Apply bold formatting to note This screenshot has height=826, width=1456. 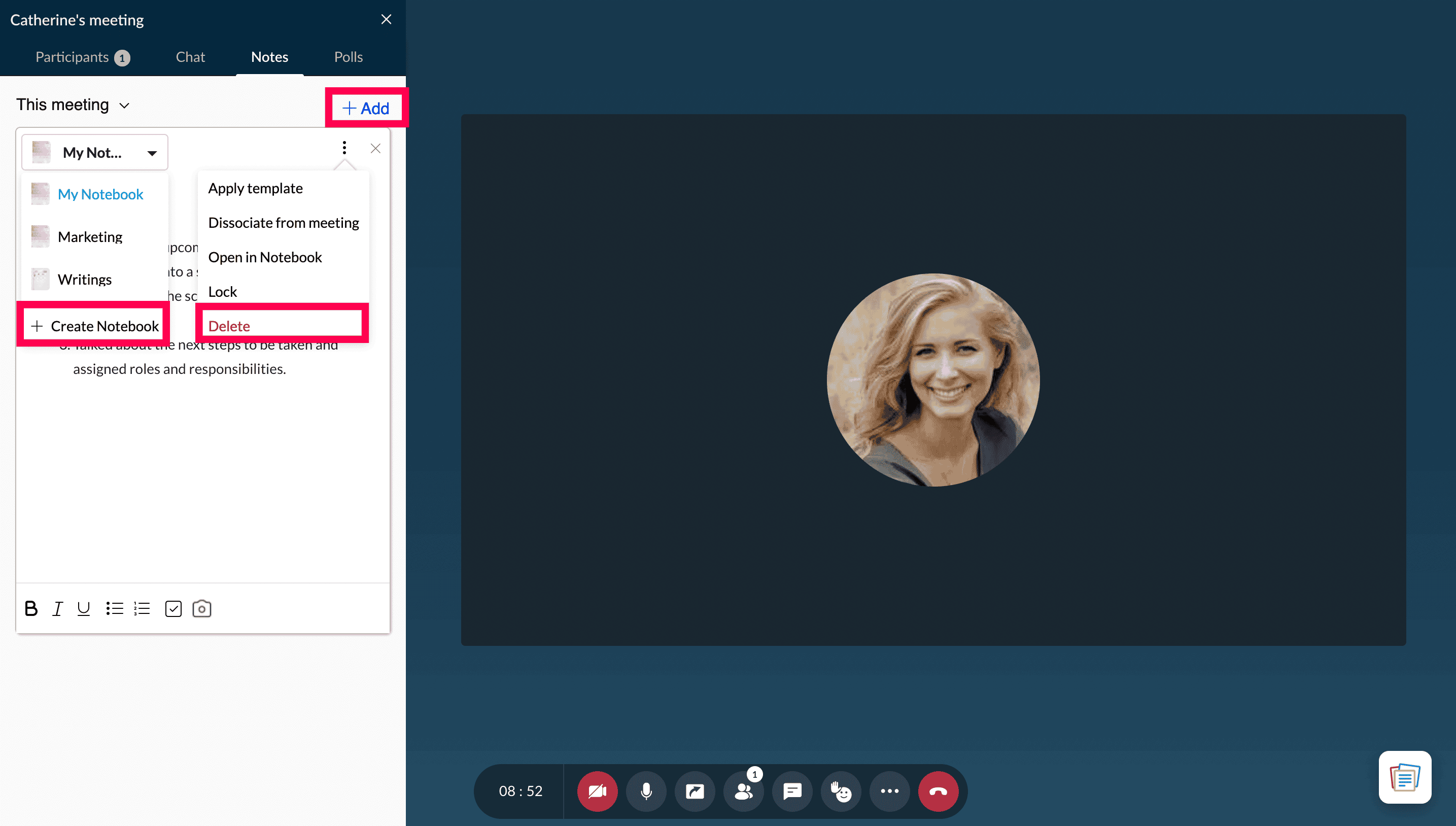click(x=31, y=609)
